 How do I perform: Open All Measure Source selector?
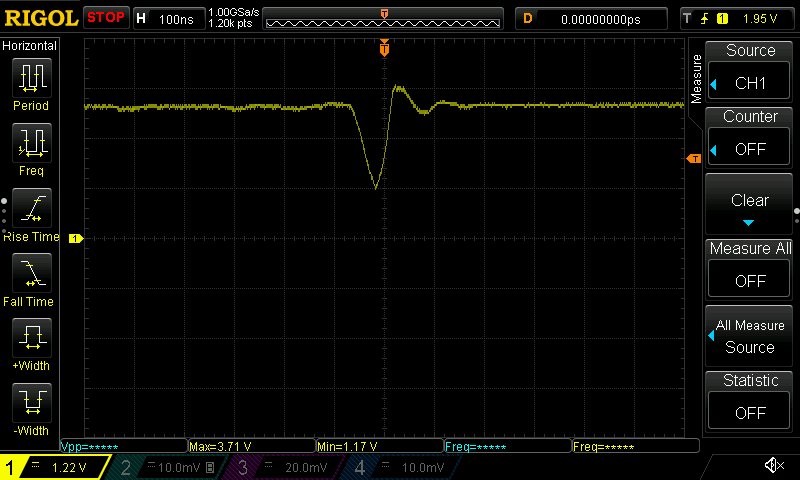coord(749,337)
